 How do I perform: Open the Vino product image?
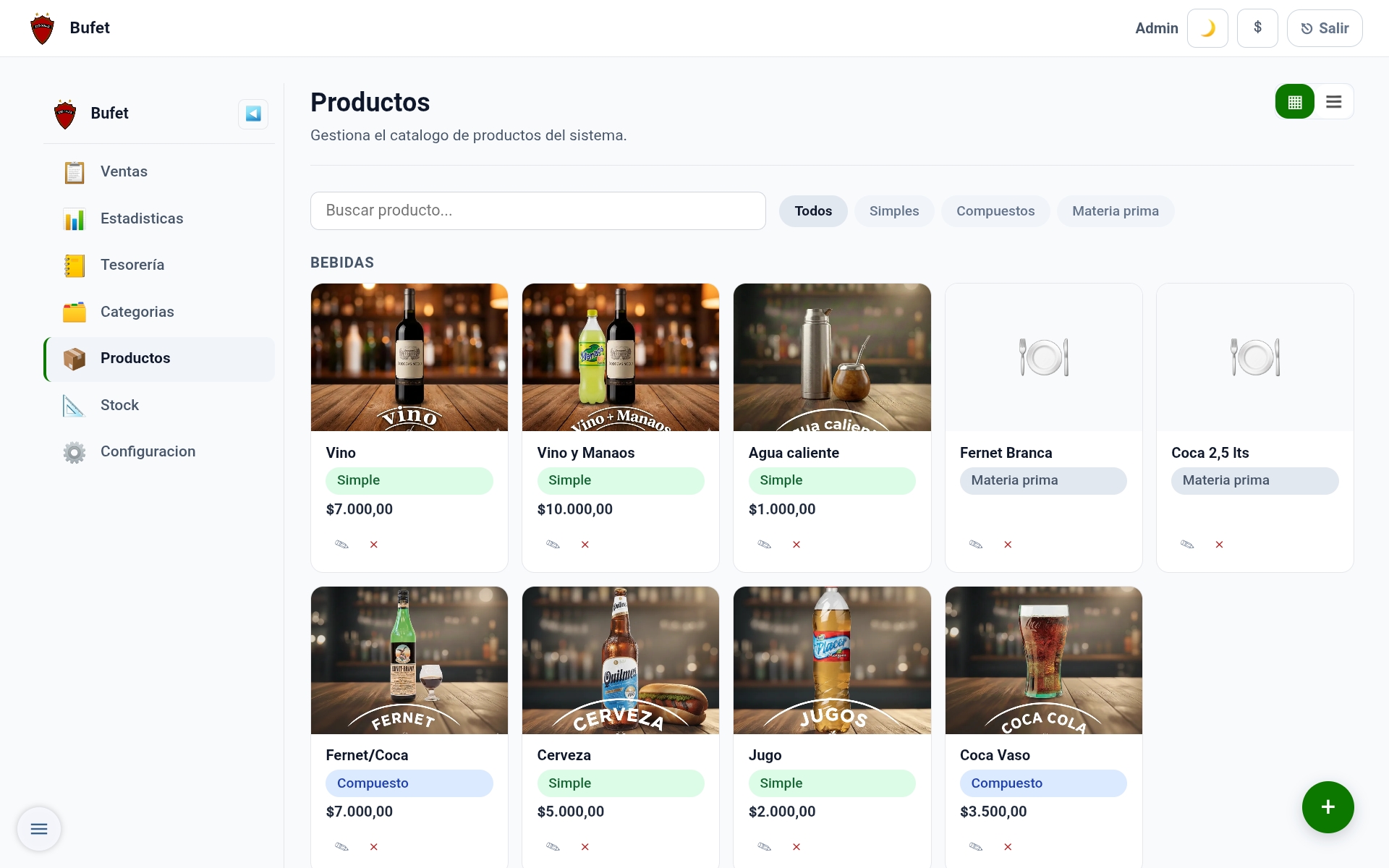(409, 357)
